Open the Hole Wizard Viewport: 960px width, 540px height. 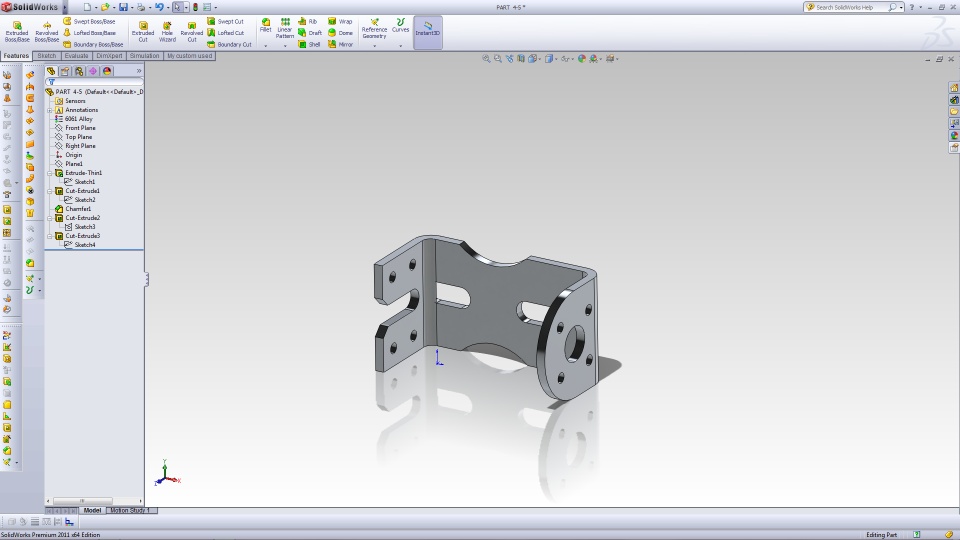[x=167, y=32]
